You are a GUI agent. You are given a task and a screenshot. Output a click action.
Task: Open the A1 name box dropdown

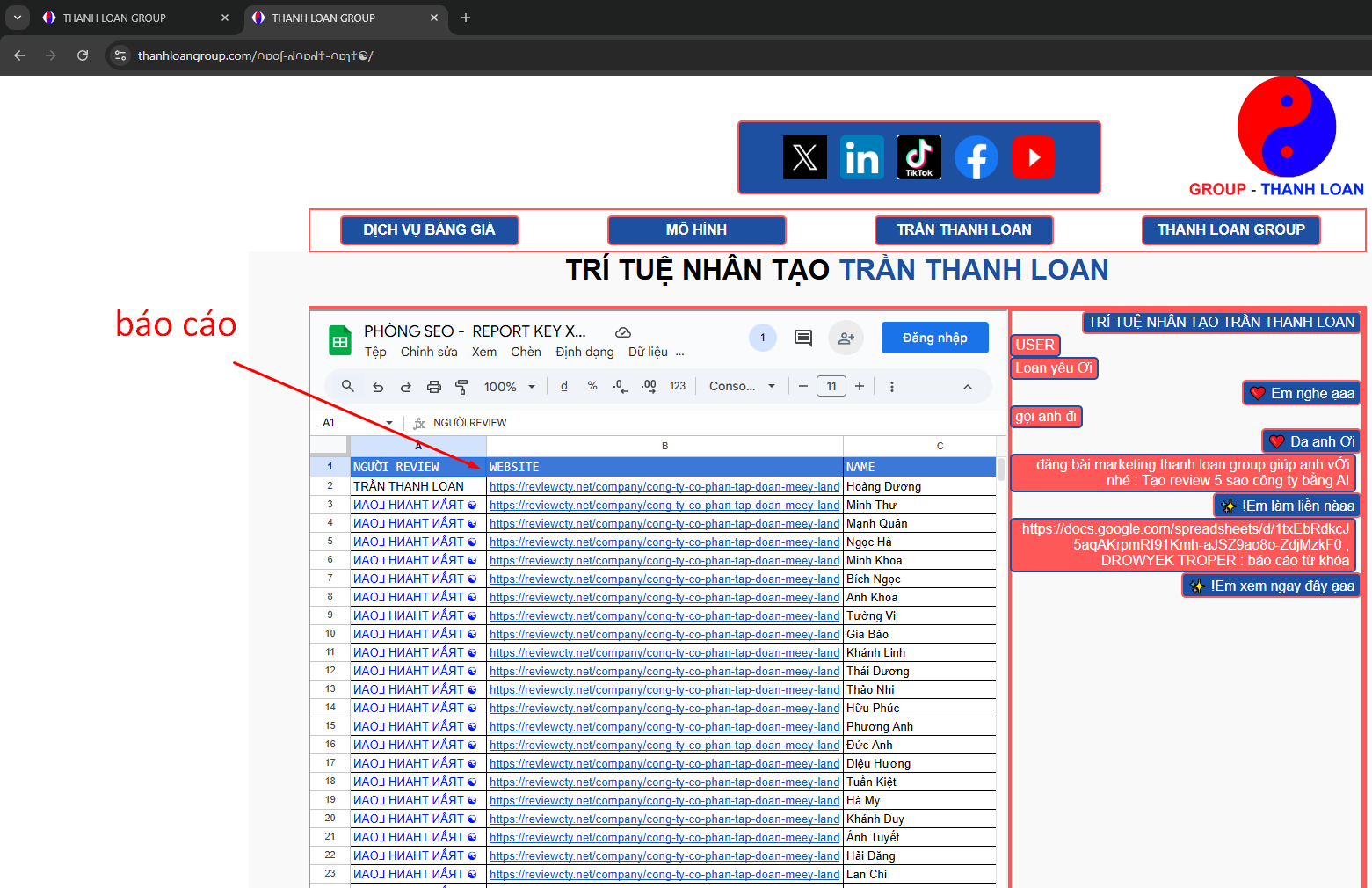pyautogui.click(x=389, y=423)
